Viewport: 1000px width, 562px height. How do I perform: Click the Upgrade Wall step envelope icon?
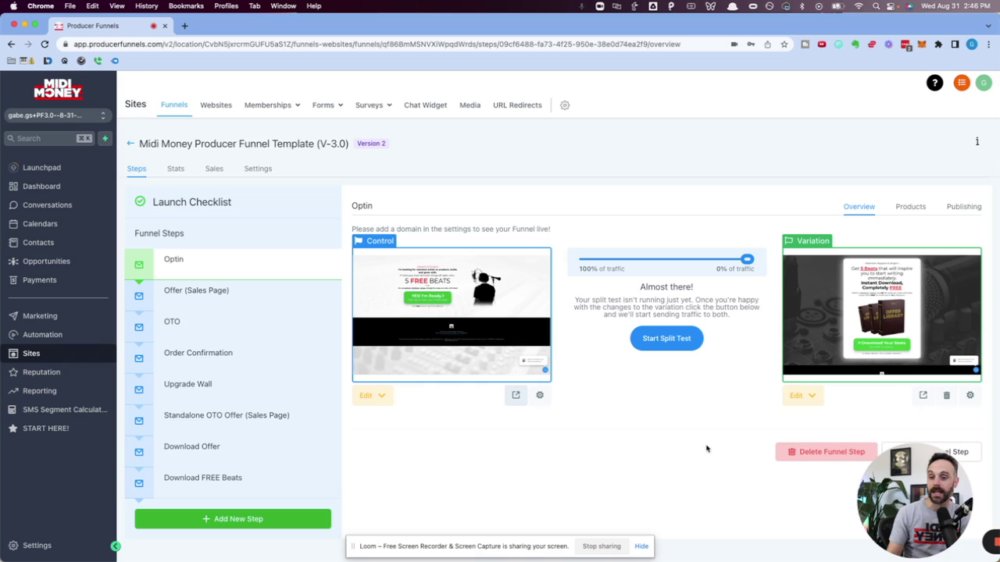pyautogui.click(x=139, y=390)
